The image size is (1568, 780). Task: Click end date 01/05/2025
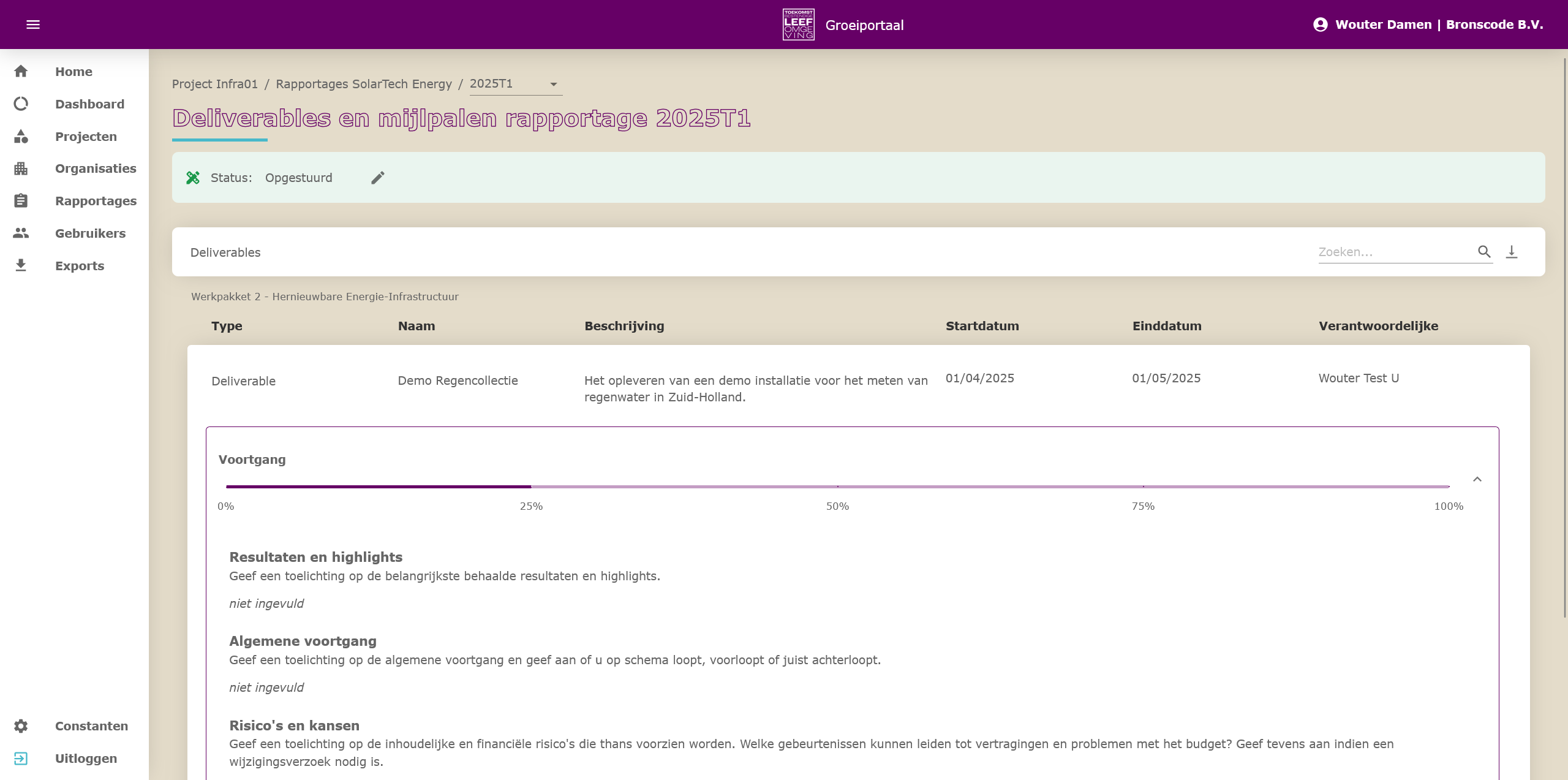pos(1166,378)
